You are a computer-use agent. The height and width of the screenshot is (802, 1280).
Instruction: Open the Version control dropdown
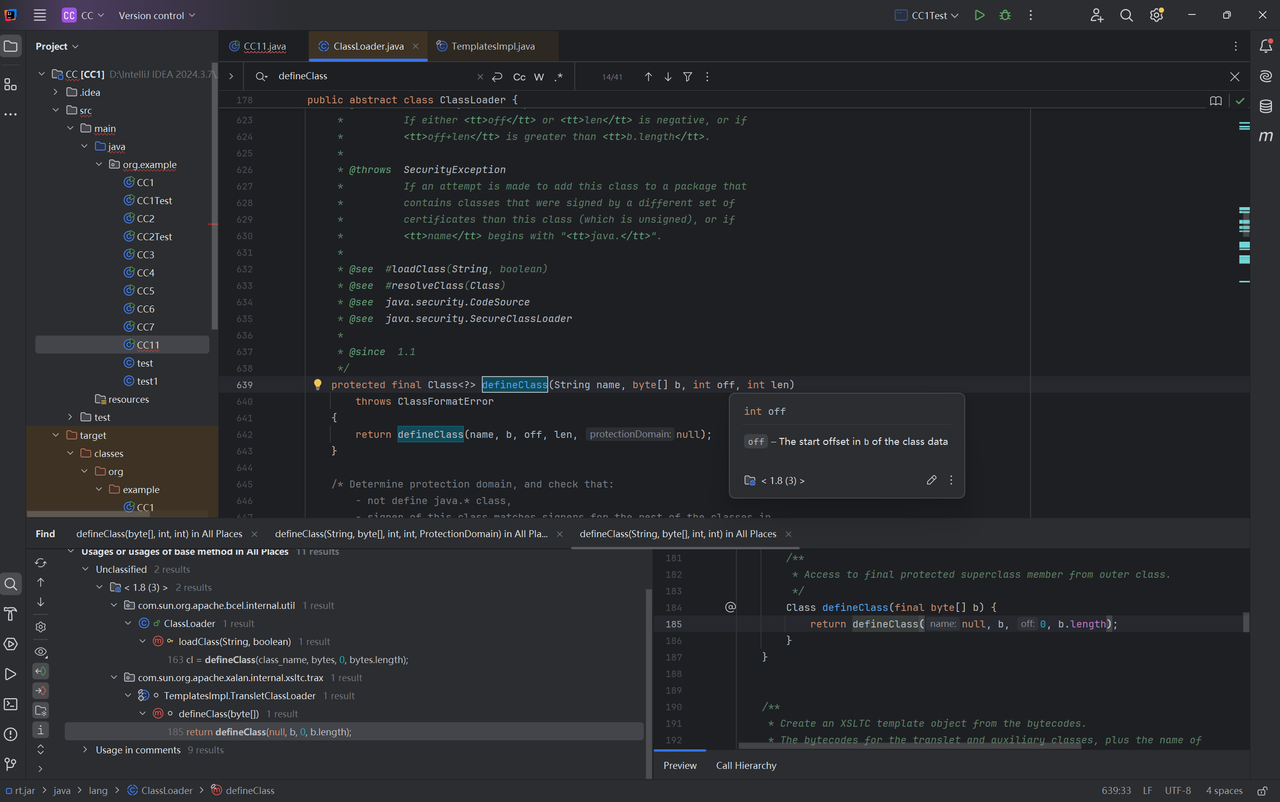156,15
